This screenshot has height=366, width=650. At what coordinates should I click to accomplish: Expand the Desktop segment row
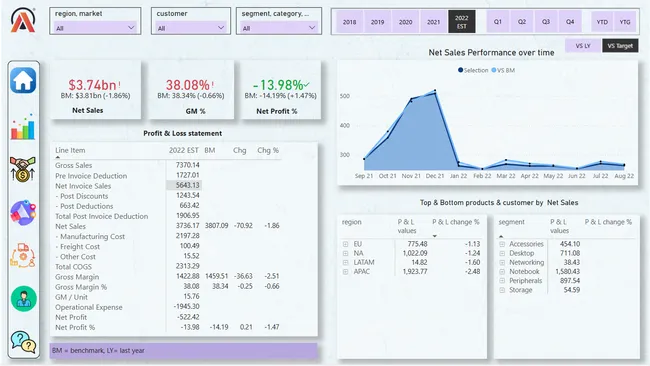click(x=502, y=253)
